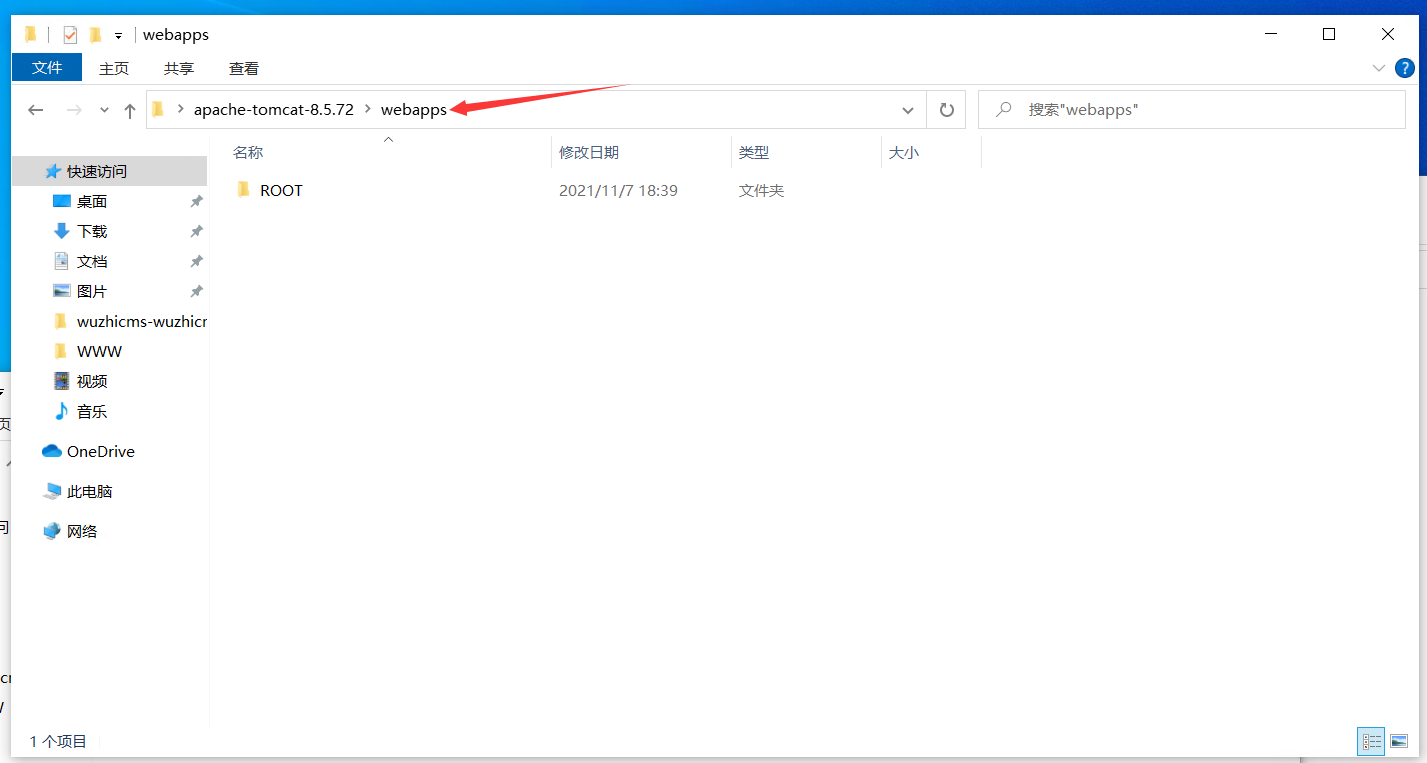
Task: Switch to the 主页 ribbon tab
Action: (x=114, y=68)
